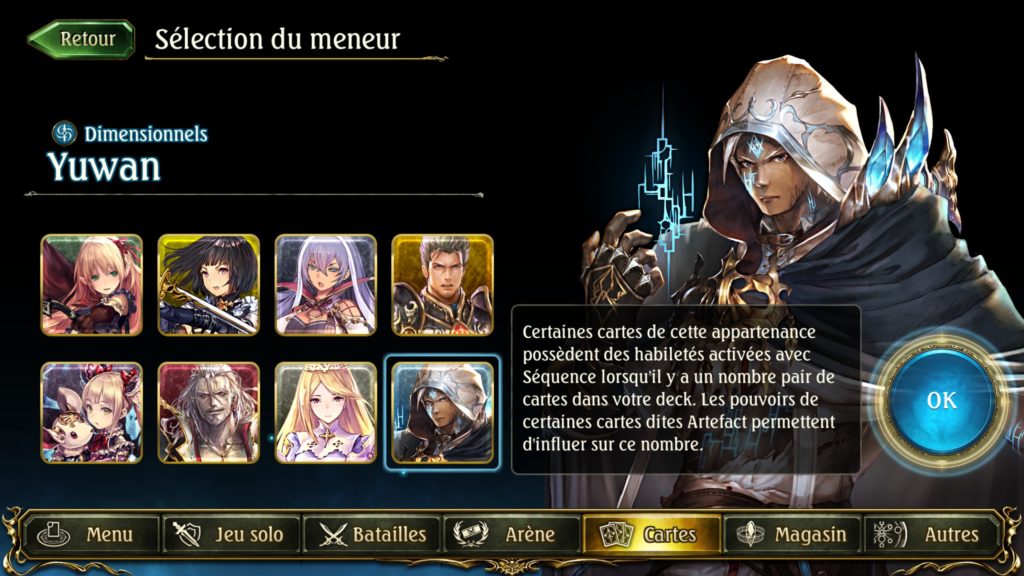Select the blonde tiara woman leader portrait

click(x=325, y=413)
